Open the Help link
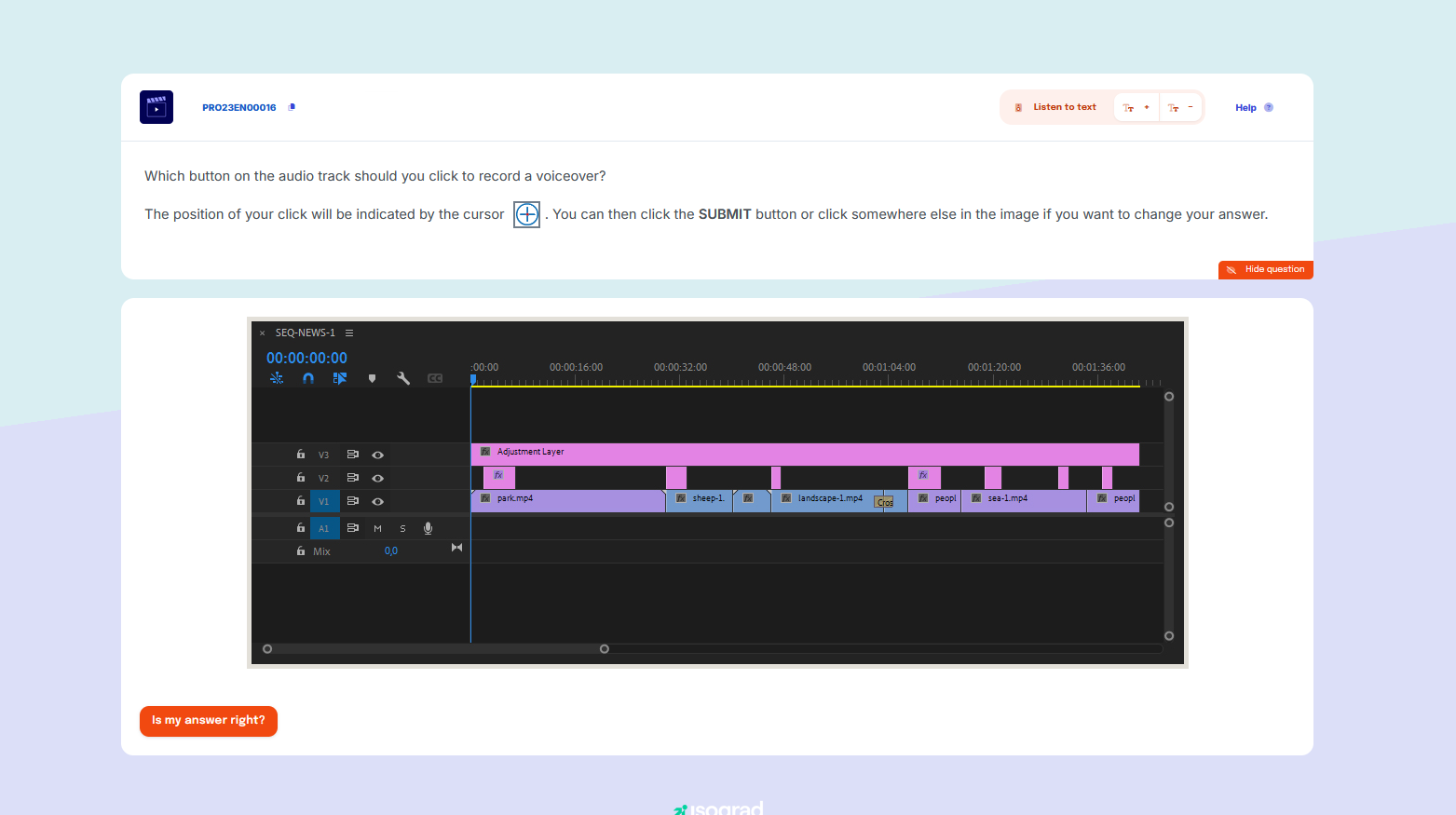Image resolution: width=1456 pixels, height=815 pixels. tap(1254, 108)
